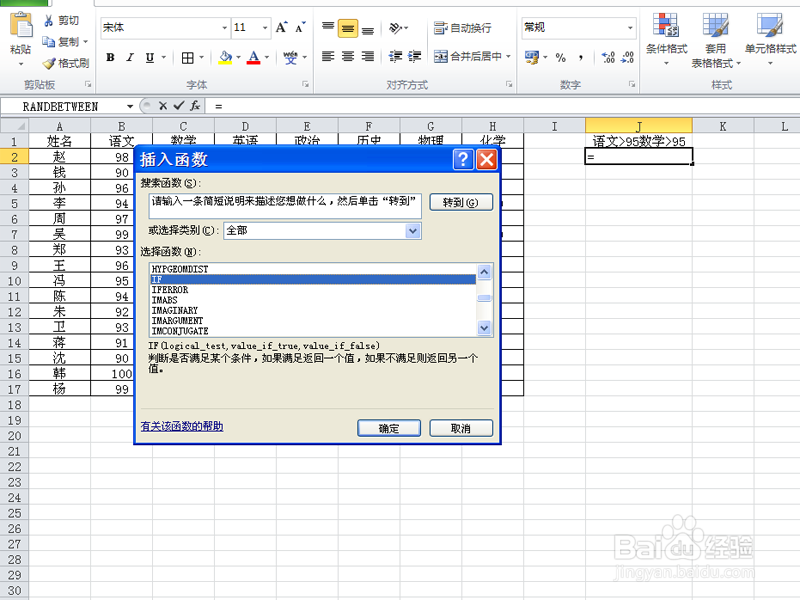Click the function list scroll down arrow
This screenshot has width=800, height=600.
click(x=484, y=328)
